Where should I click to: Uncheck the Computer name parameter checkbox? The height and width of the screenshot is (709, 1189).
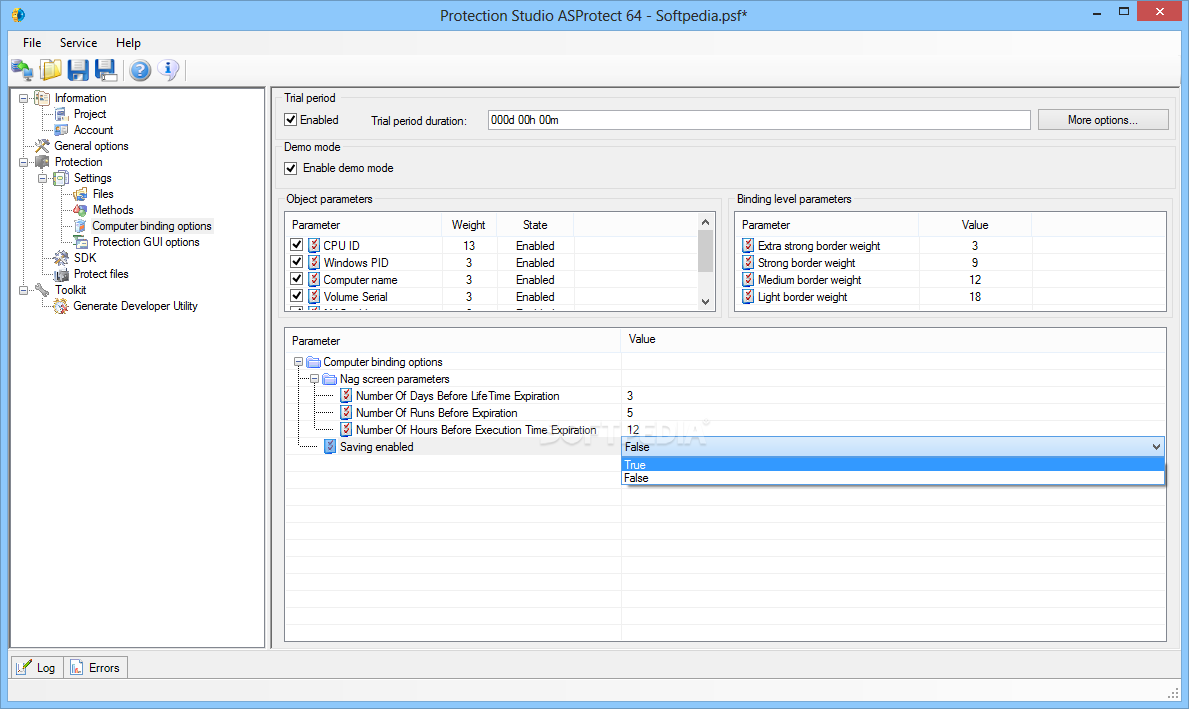[x=296, y=279]
